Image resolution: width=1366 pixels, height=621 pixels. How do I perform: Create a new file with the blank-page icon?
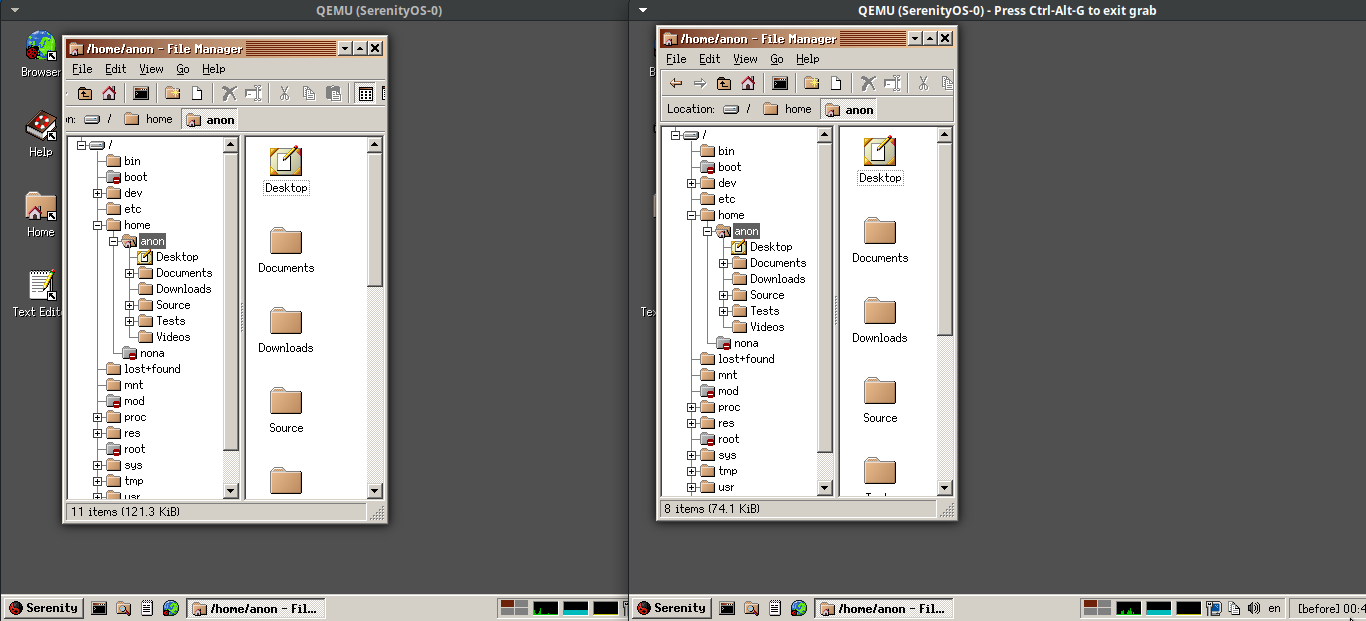pos(836,83)
